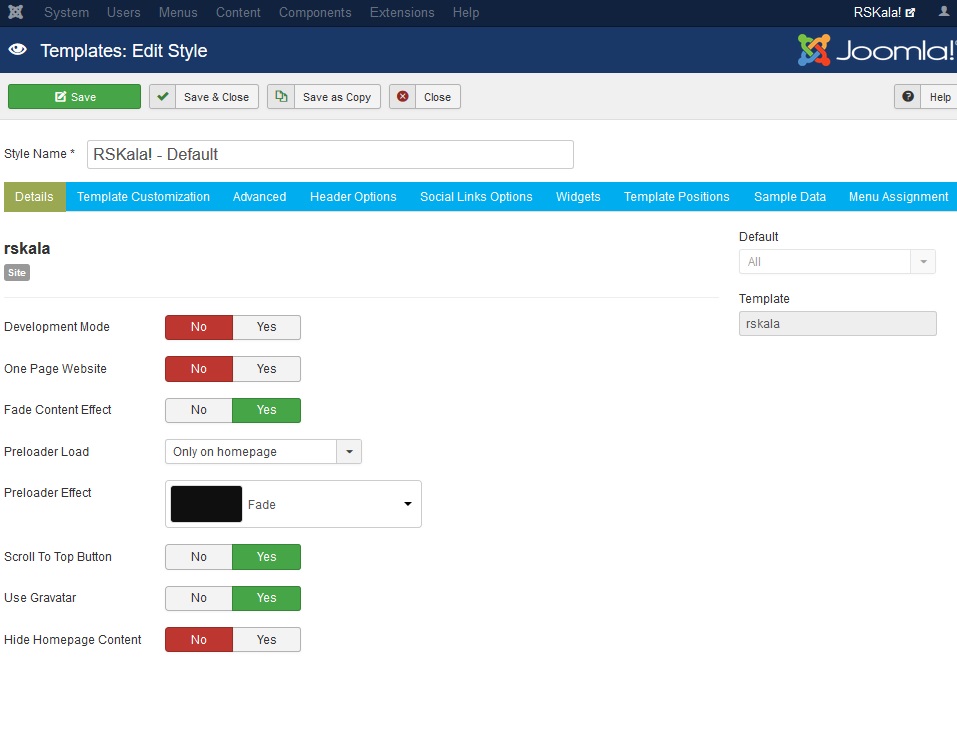Choose No for One Page Website
This screenshot has height=737, width=957.
[199, 369]
